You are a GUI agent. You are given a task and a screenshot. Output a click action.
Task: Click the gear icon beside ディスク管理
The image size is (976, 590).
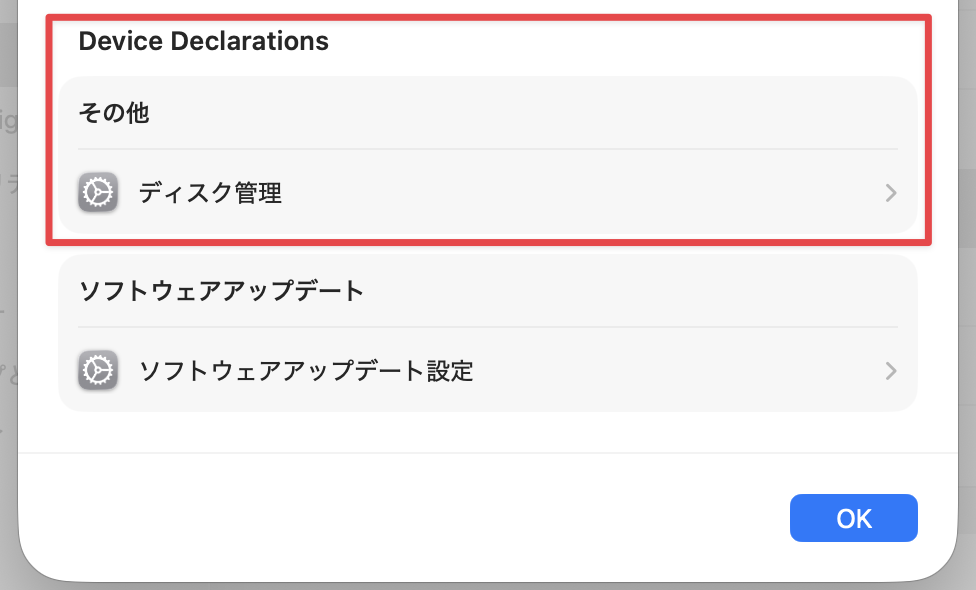[98, 192]
